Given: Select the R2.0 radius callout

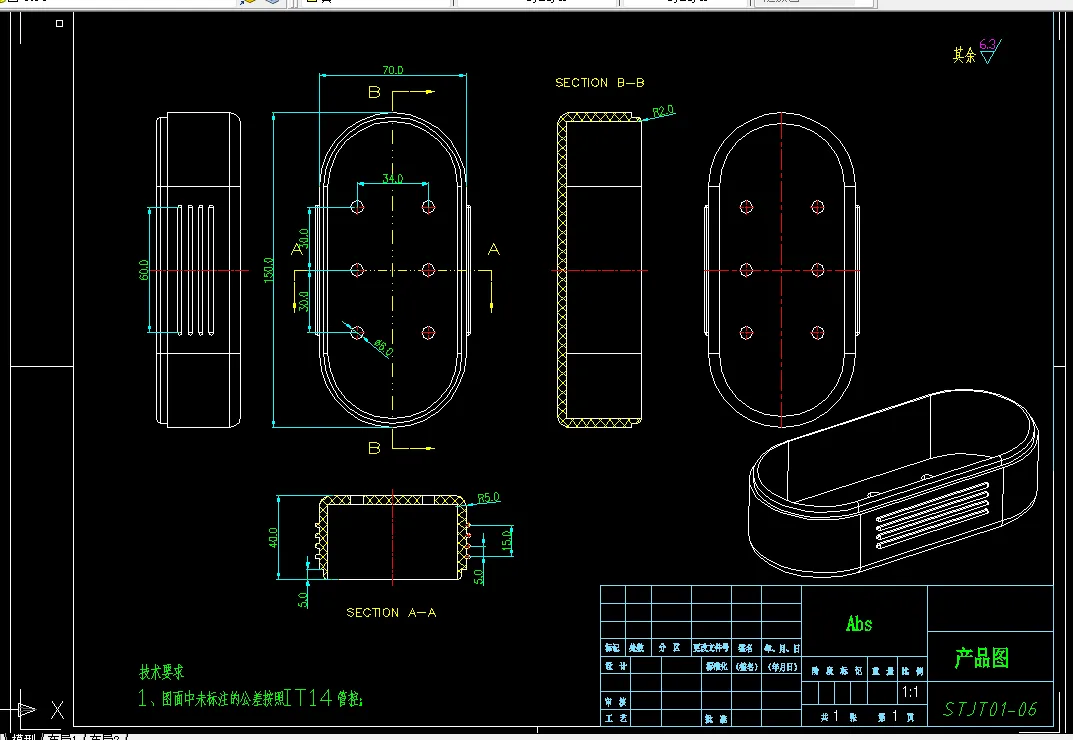Looking at the screenshot, I should point(663,111).
